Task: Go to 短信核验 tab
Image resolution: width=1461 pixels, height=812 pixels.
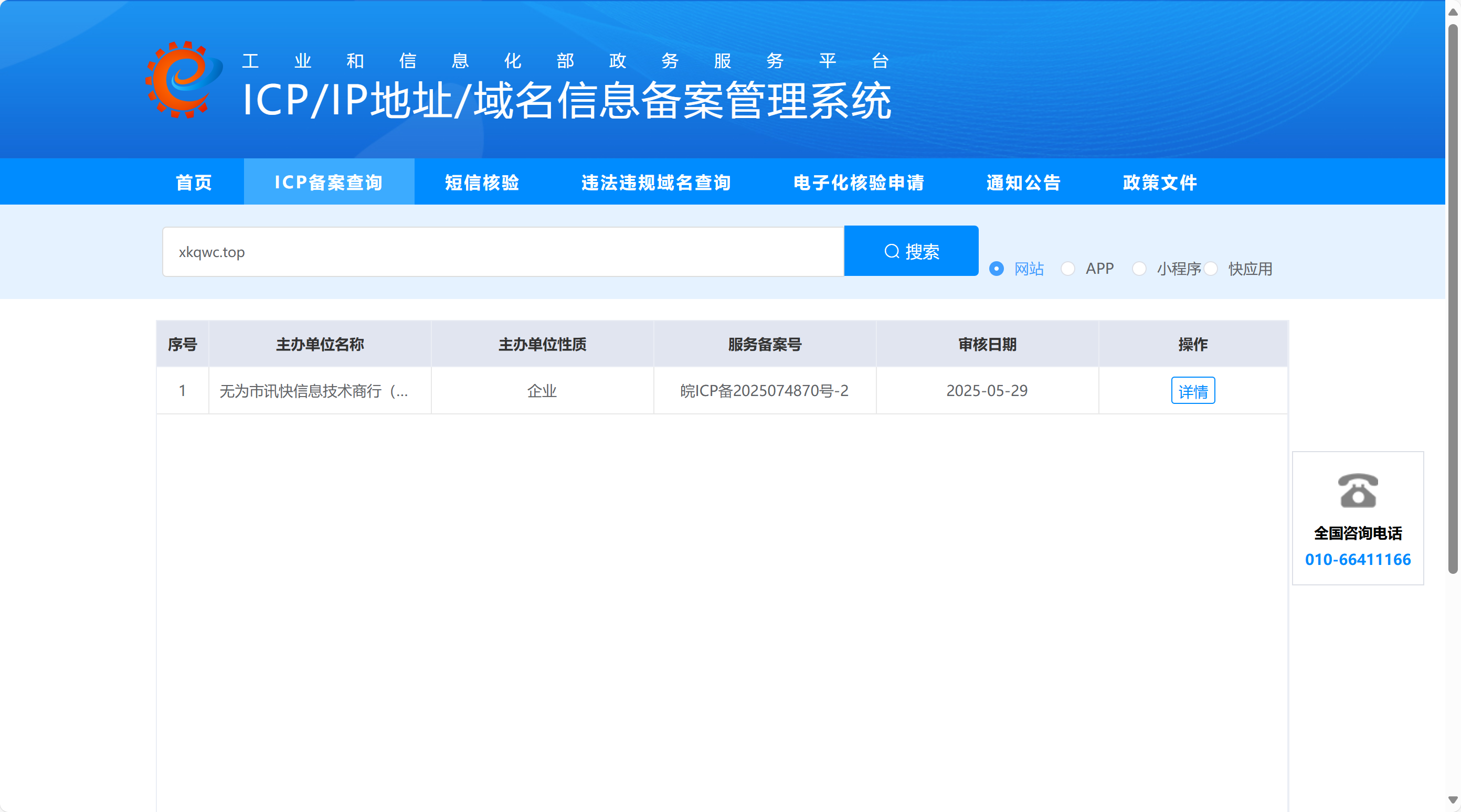Action: pyautogui.click(x=482, y=183)
